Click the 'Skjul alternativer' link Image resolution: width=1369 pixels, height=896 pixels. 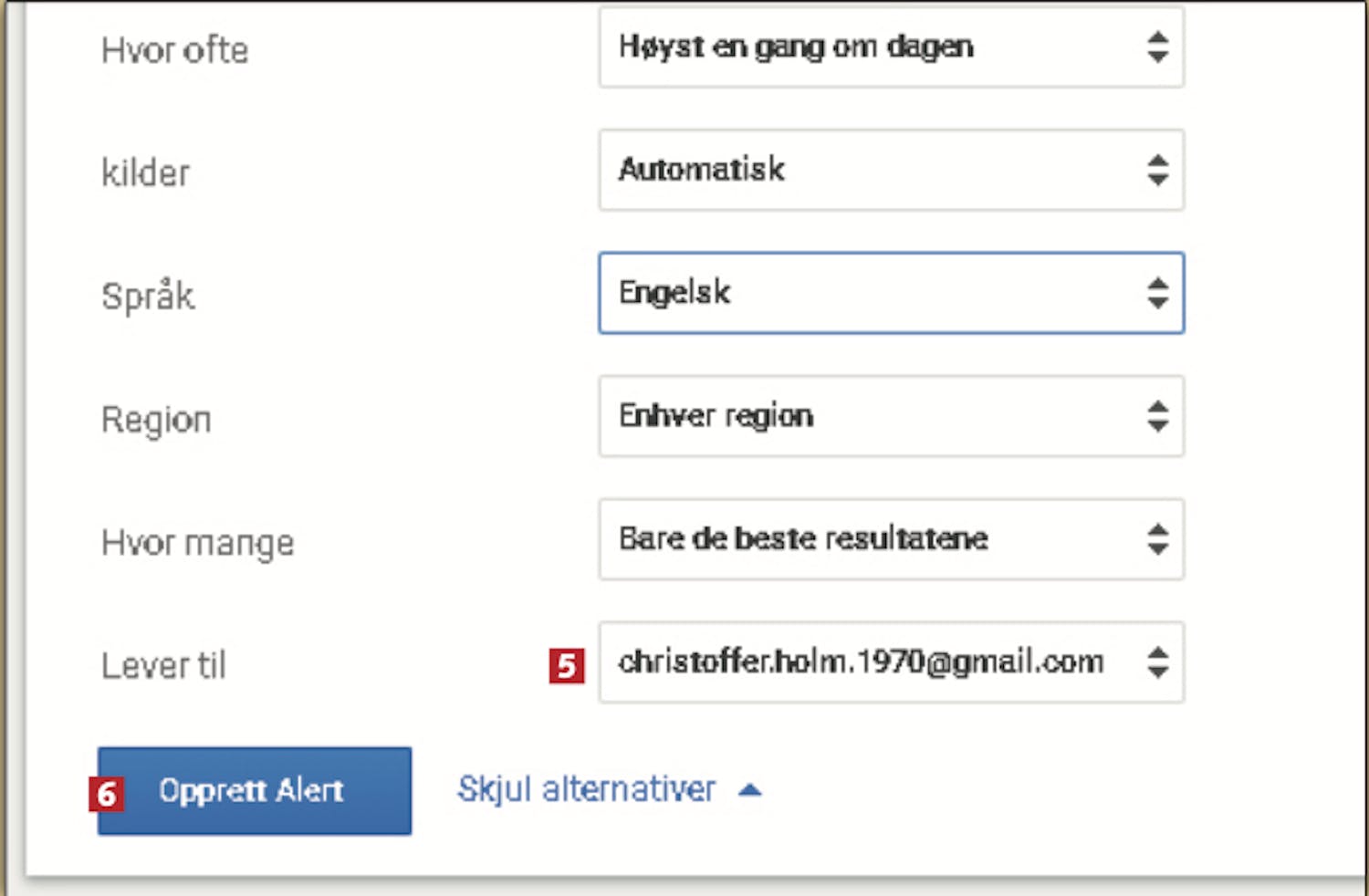tap(586, 789)
